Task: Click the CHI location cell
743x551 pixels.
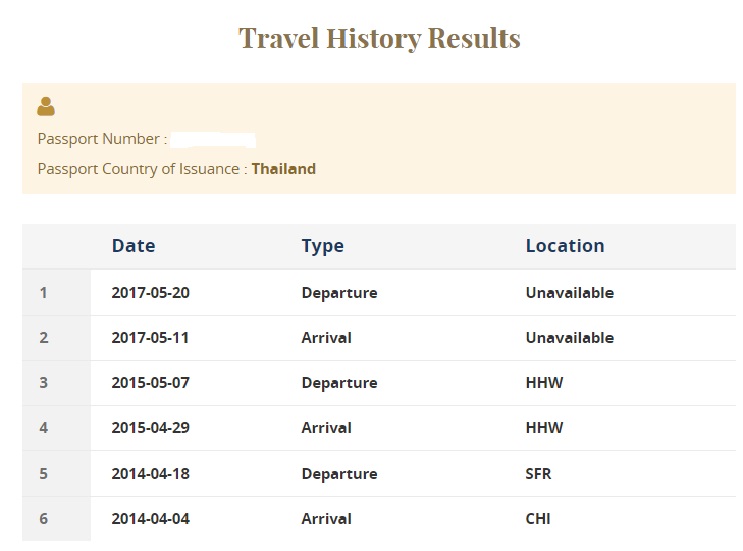Action: pos(538,519)
